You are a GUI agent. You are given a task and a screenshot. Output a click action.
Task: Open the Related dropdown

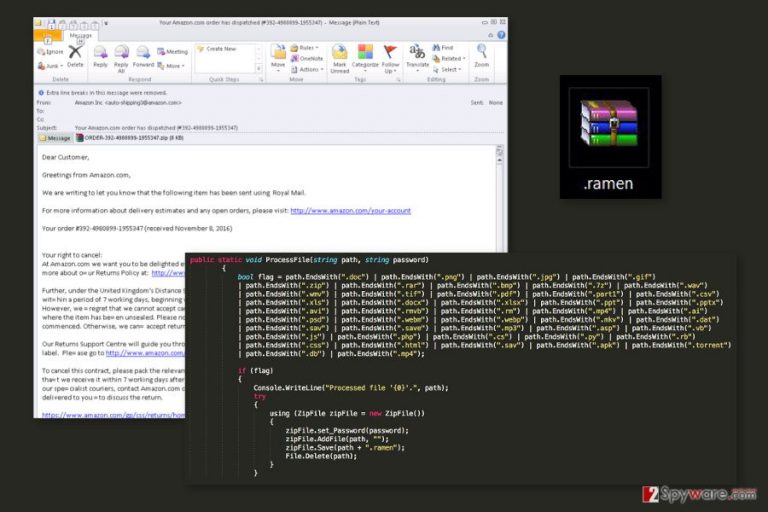(x=449, y=58)
